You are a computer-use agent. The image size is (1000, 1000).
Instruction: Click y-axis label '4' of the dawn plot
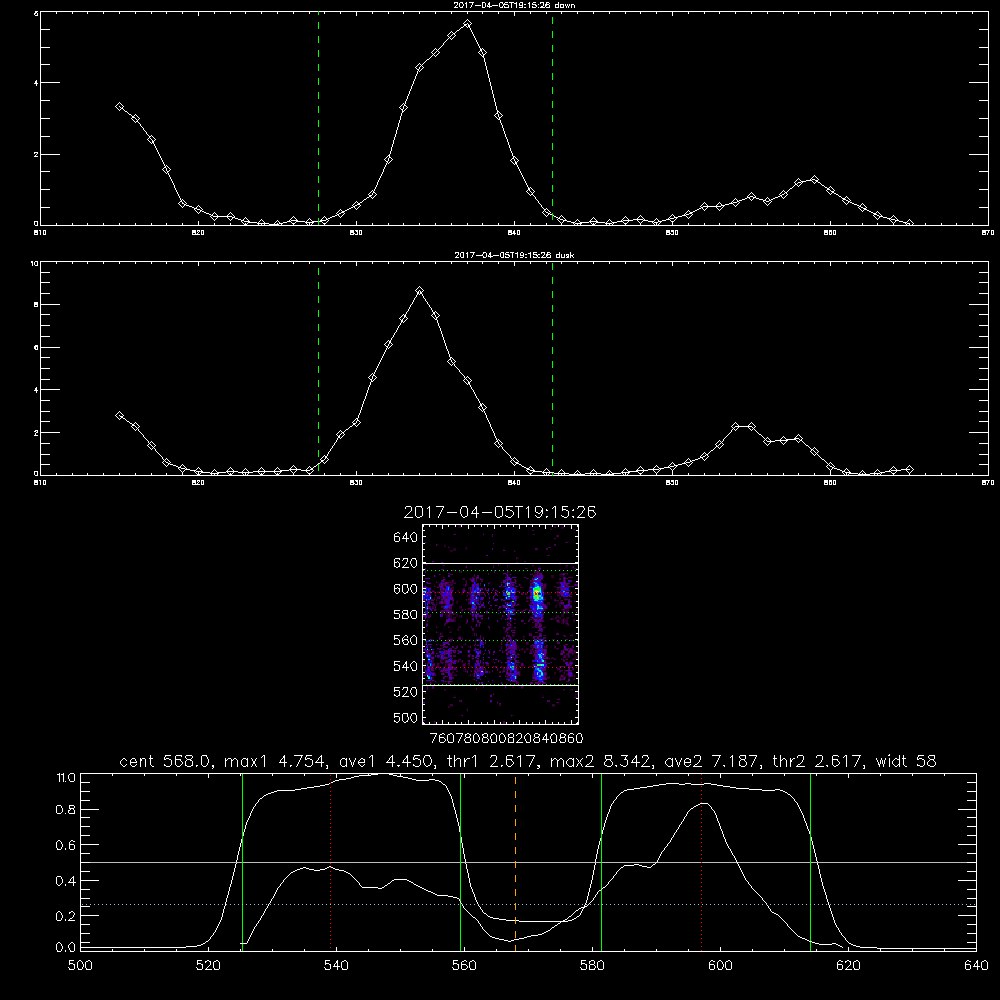pyautogui.click(x=36, y=83)
